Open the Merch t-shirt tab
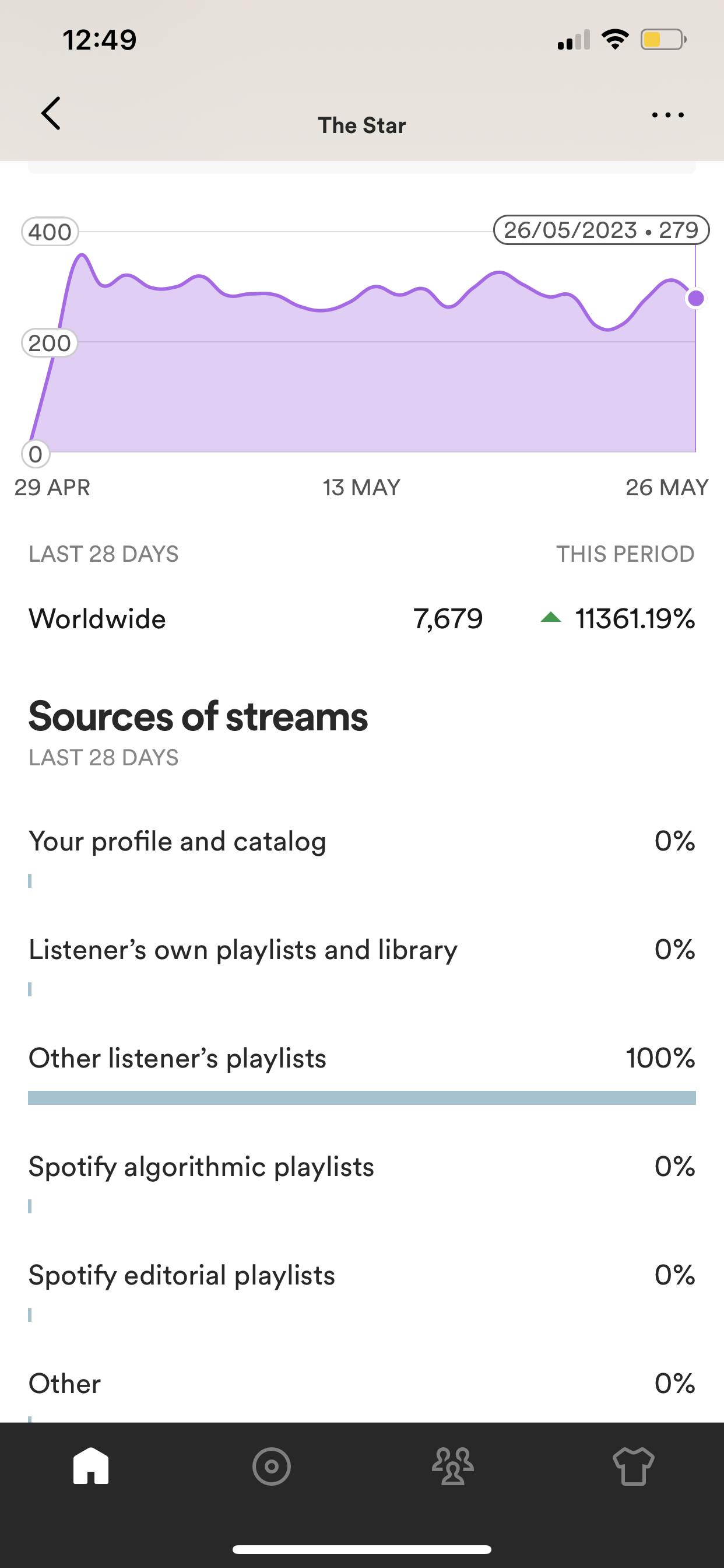This screenshot has height=1568, width=724. click(x=633, y=1466)
